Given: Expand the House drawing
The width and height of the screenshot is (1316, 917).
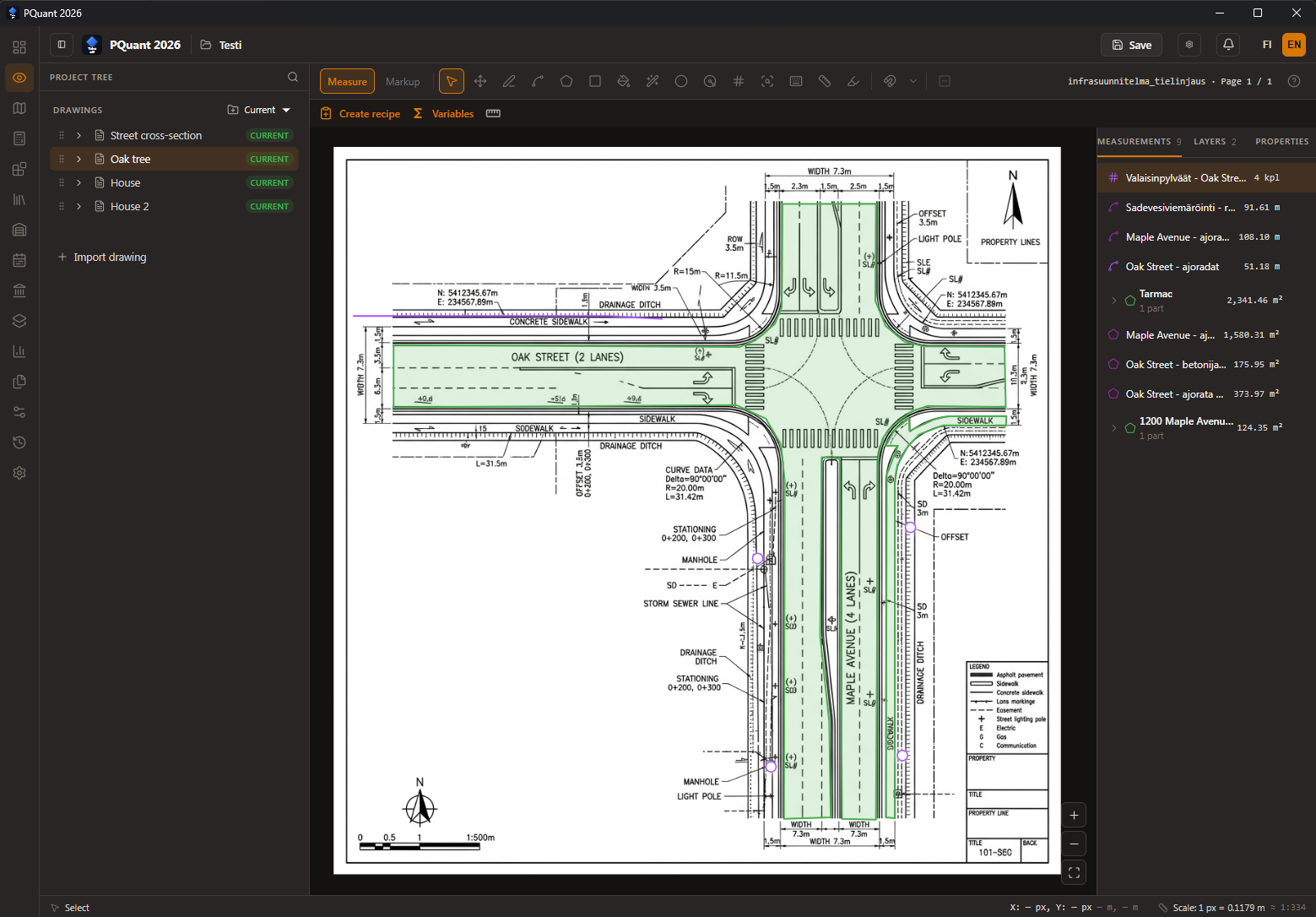Looking at the screenshot, I should coord(79,182).
